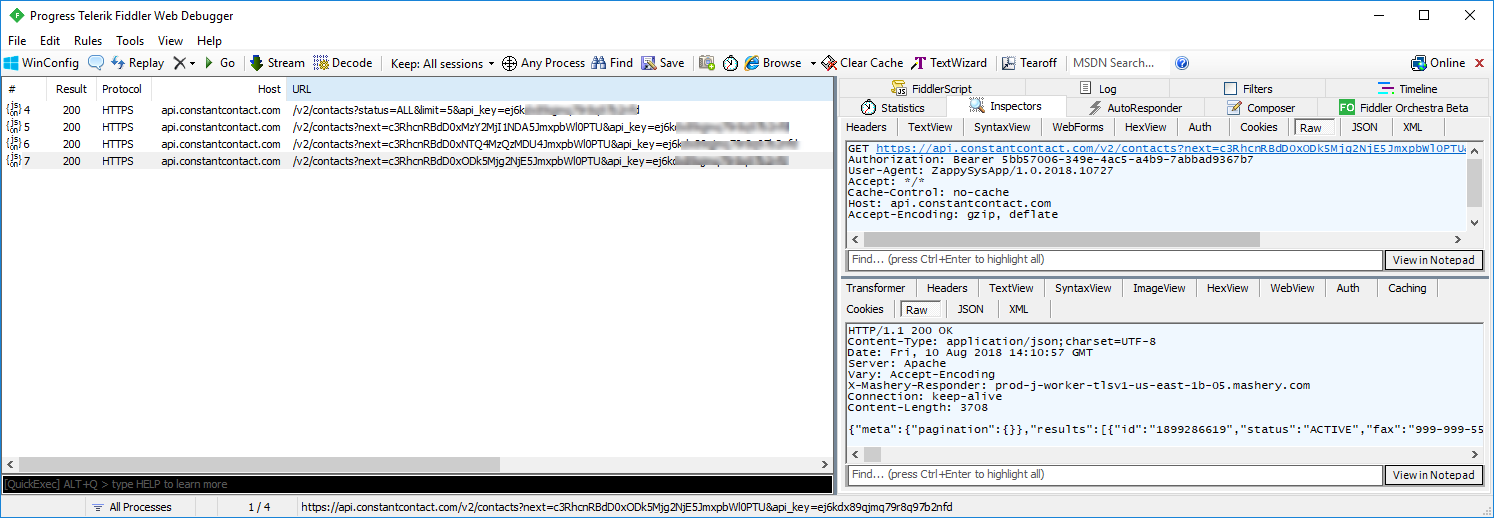Viewport: 1494px width, 518px height.
Task: Click Go to resume sessions
Action: point(219,63)
